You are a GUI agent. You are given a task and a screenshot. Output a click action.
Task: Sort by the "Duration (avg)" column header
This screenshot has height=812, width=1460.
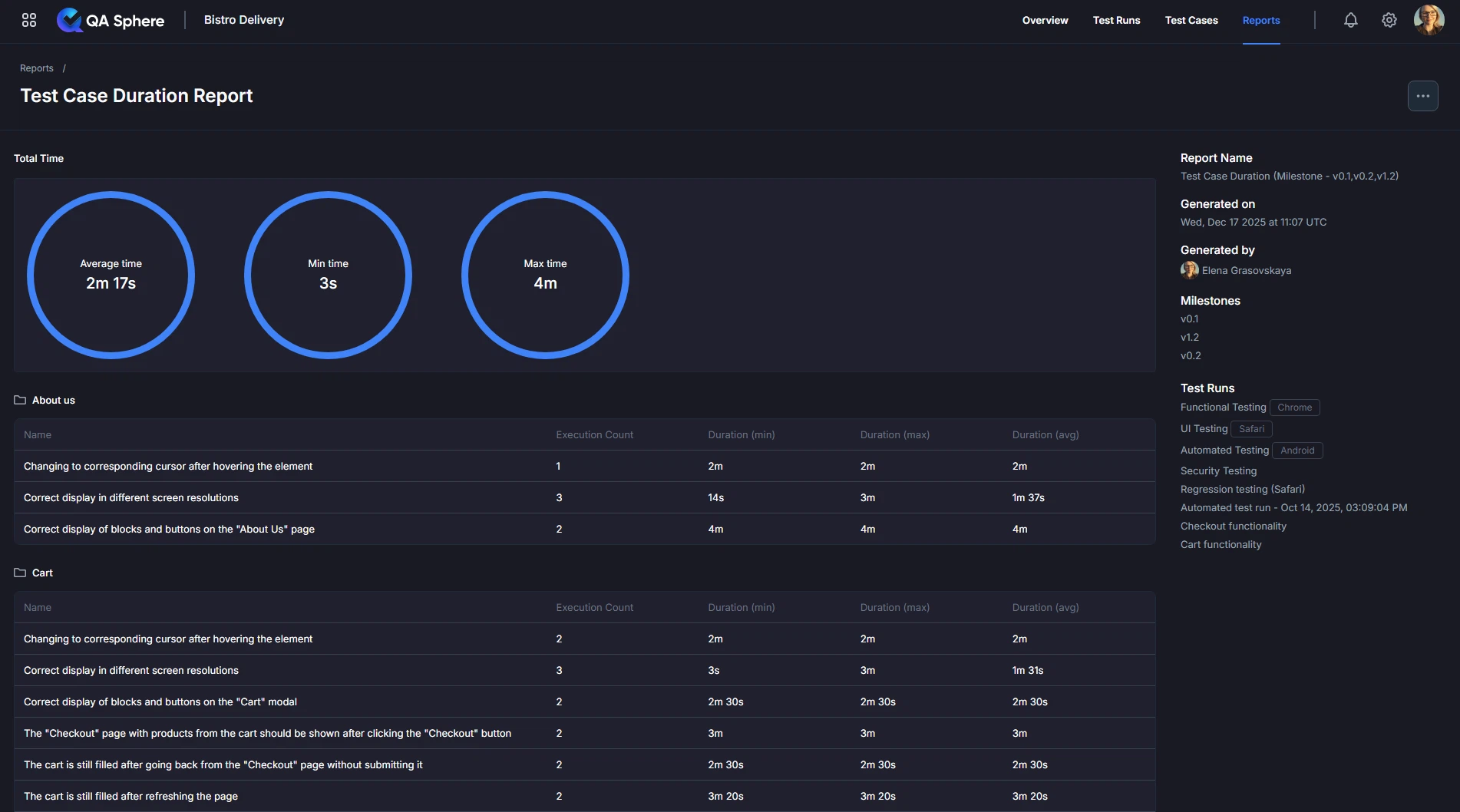(1045, 434)
